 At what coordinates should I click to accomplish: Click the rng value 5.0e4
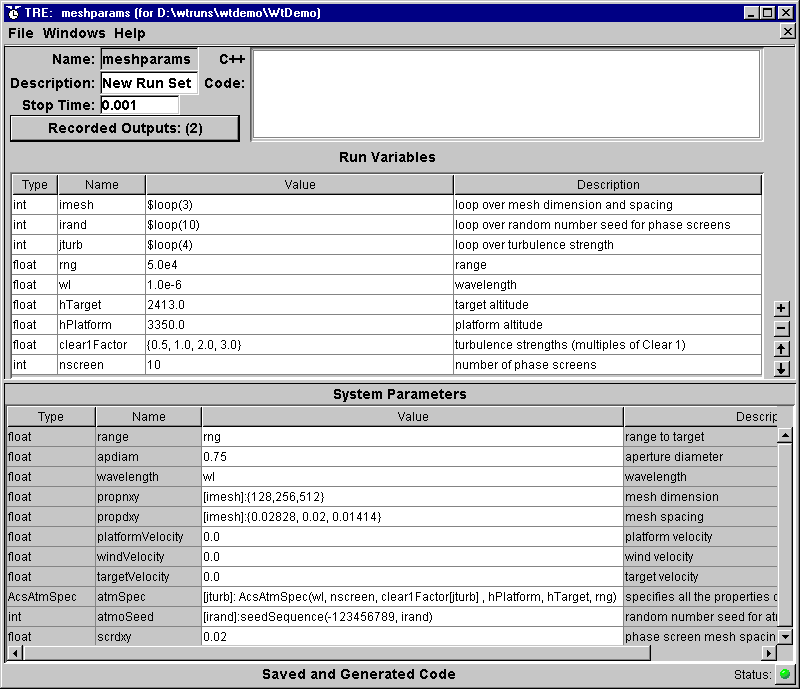click(x=299, y=265)
